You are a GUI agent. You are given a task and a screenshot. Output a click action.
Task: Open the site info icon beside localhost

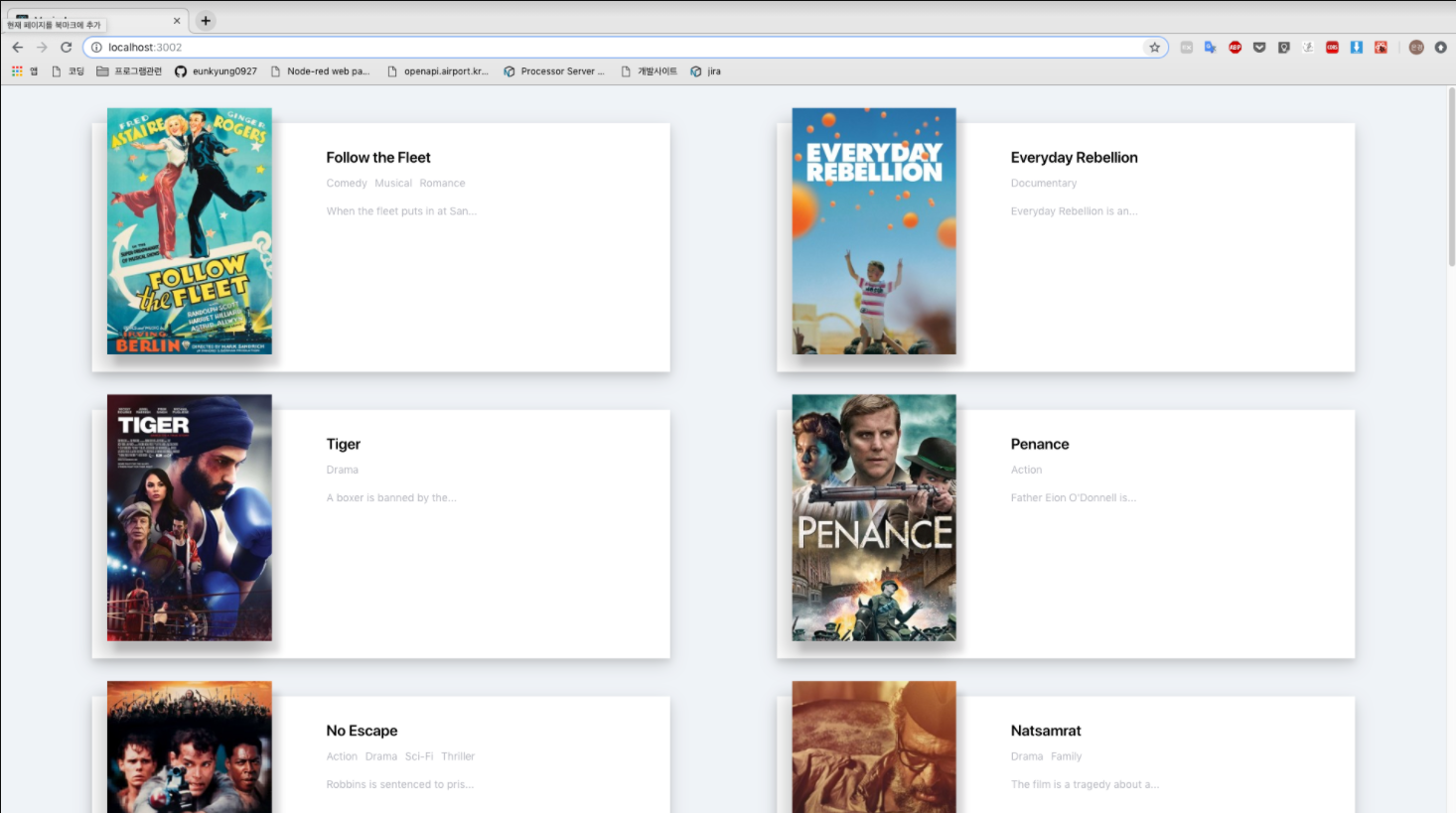point(96,47)
